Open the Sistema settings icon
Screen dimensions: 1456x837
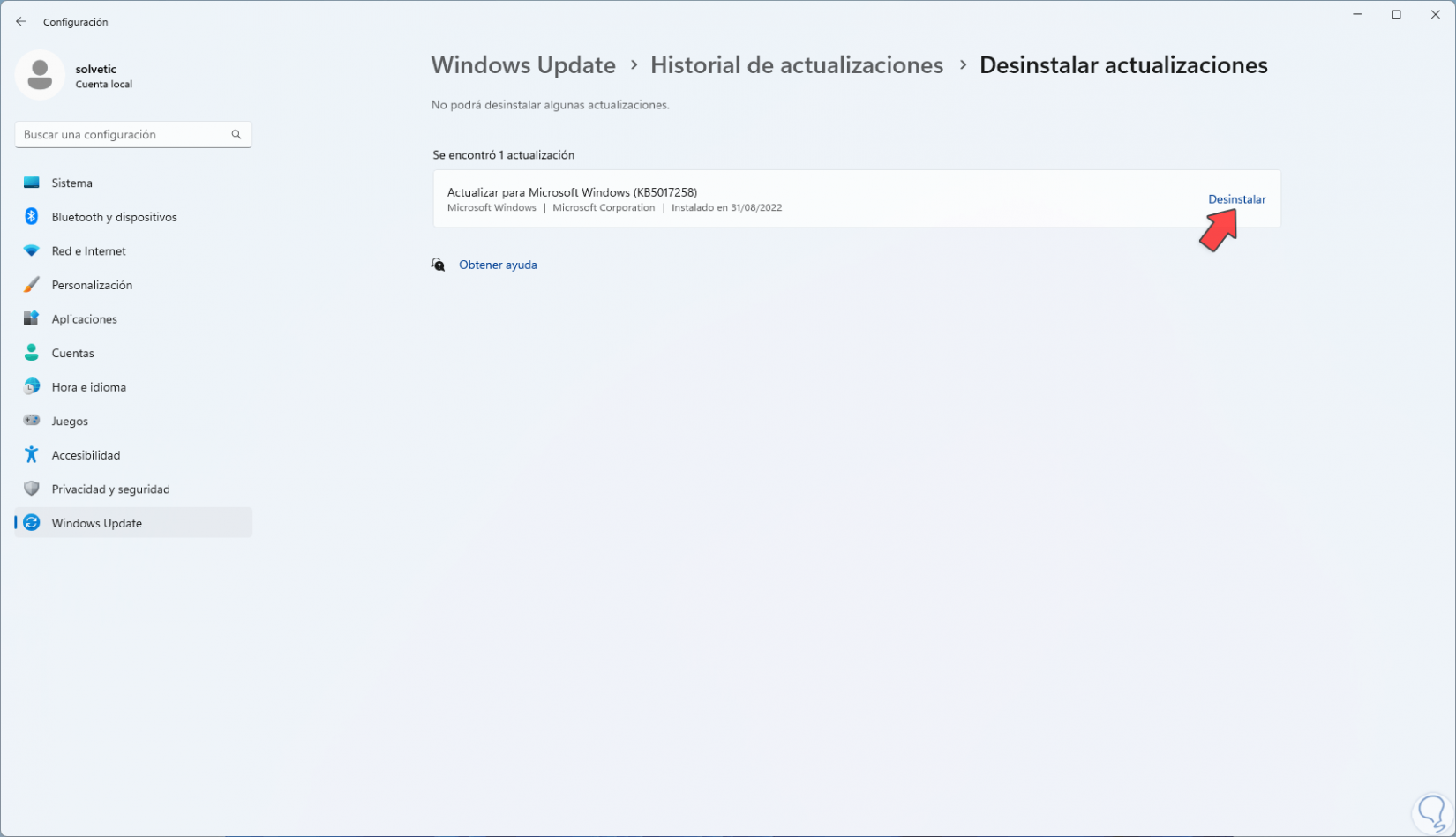click(32, 183)
